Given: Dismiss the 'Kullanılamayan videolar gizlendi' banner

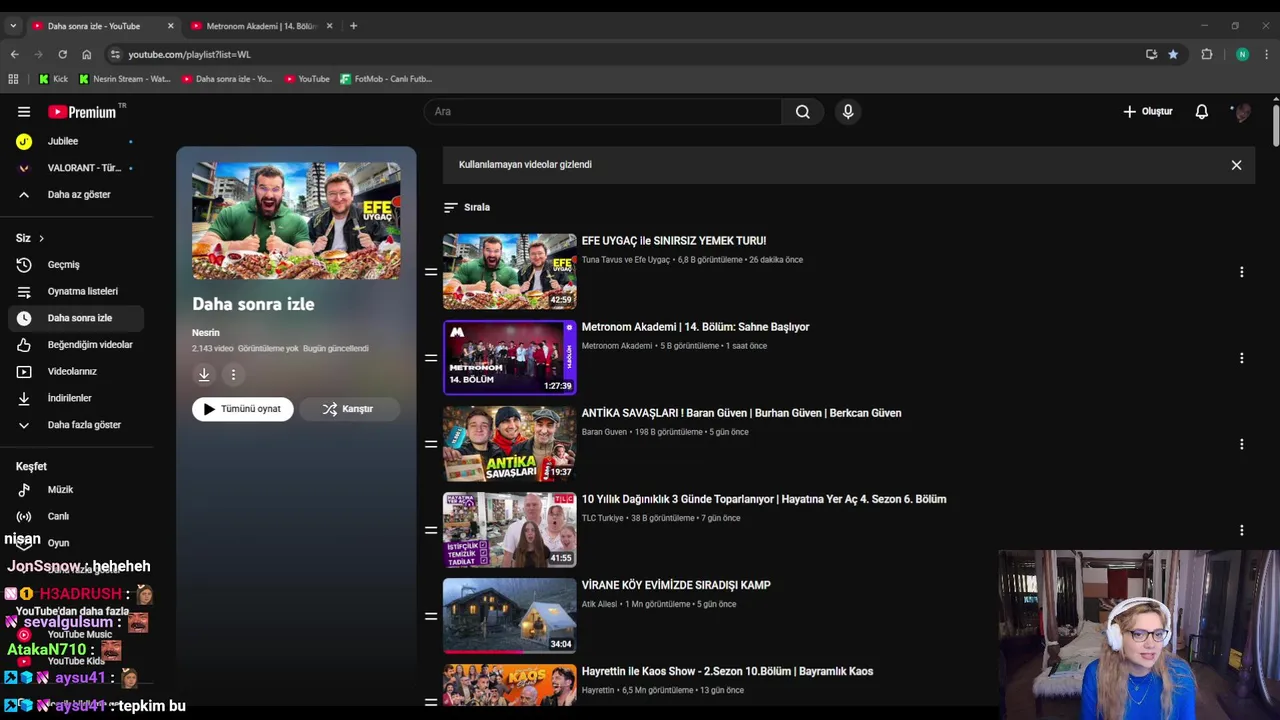Looking at the screenshot, I should pyautogui.click(x=1236, y=165).
